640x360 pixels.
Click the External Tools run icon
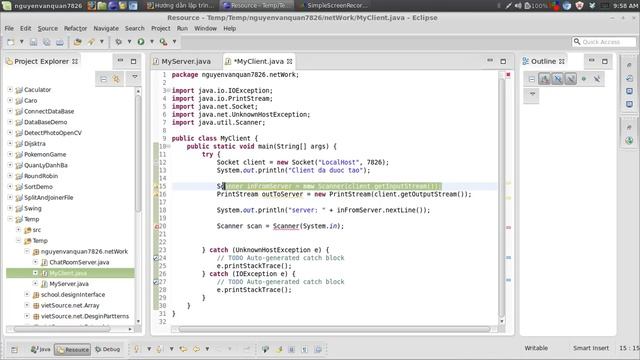click(x=163, y=42)
